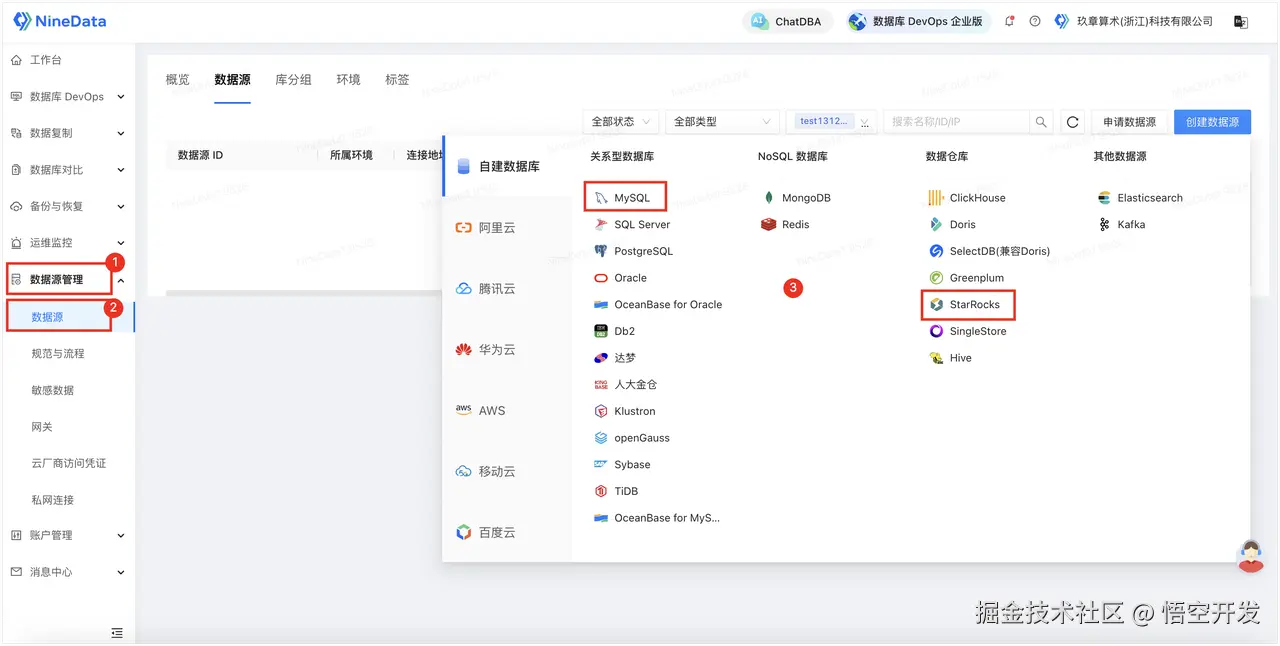Switch to the 库分组 tab

[293, 80]
